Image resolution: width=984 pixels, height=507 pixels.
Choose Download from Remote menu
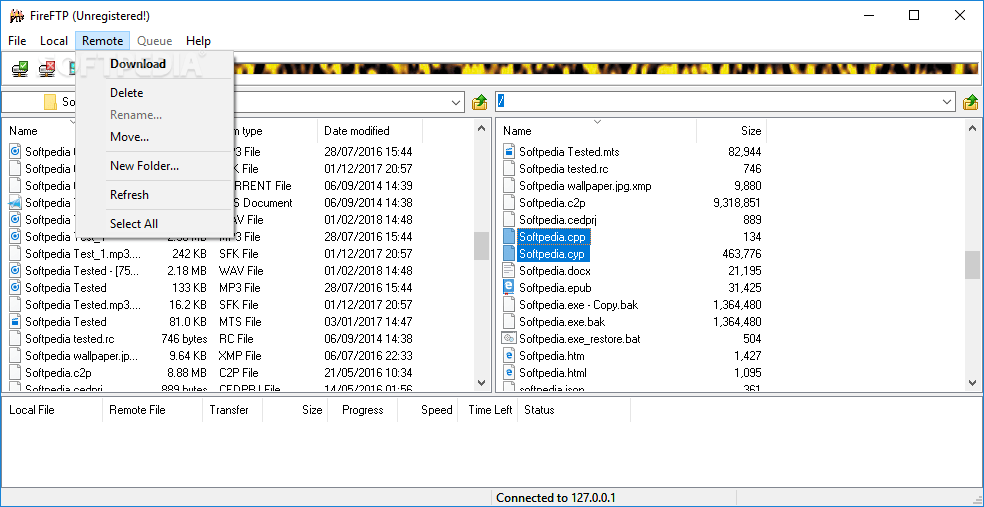point(155,64)
